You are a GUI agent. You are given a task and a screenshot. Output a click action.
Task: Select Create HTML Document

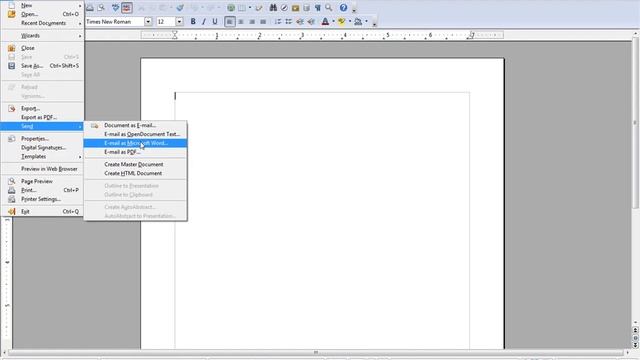[x=136, y=173]
